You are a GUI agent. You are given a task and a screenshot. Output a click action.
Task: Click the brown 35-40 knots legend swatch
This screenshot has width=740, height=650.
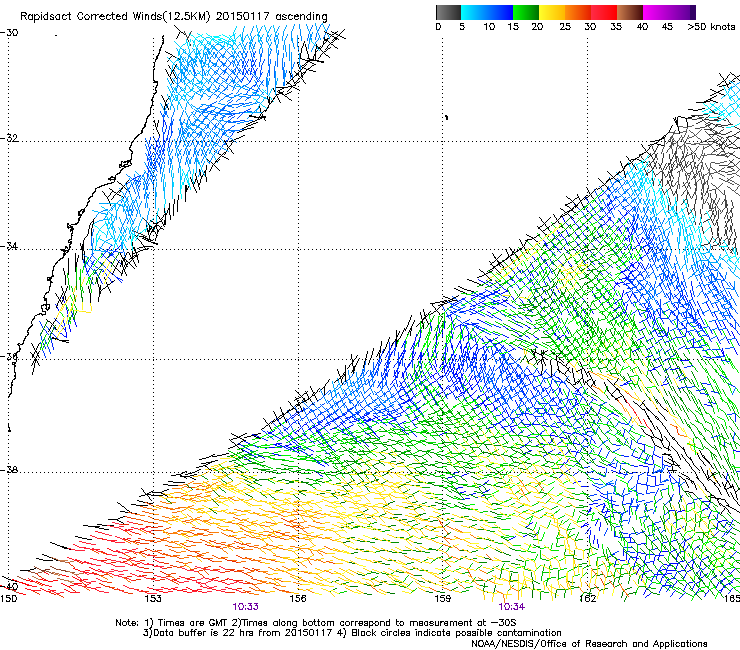[630, 12]
